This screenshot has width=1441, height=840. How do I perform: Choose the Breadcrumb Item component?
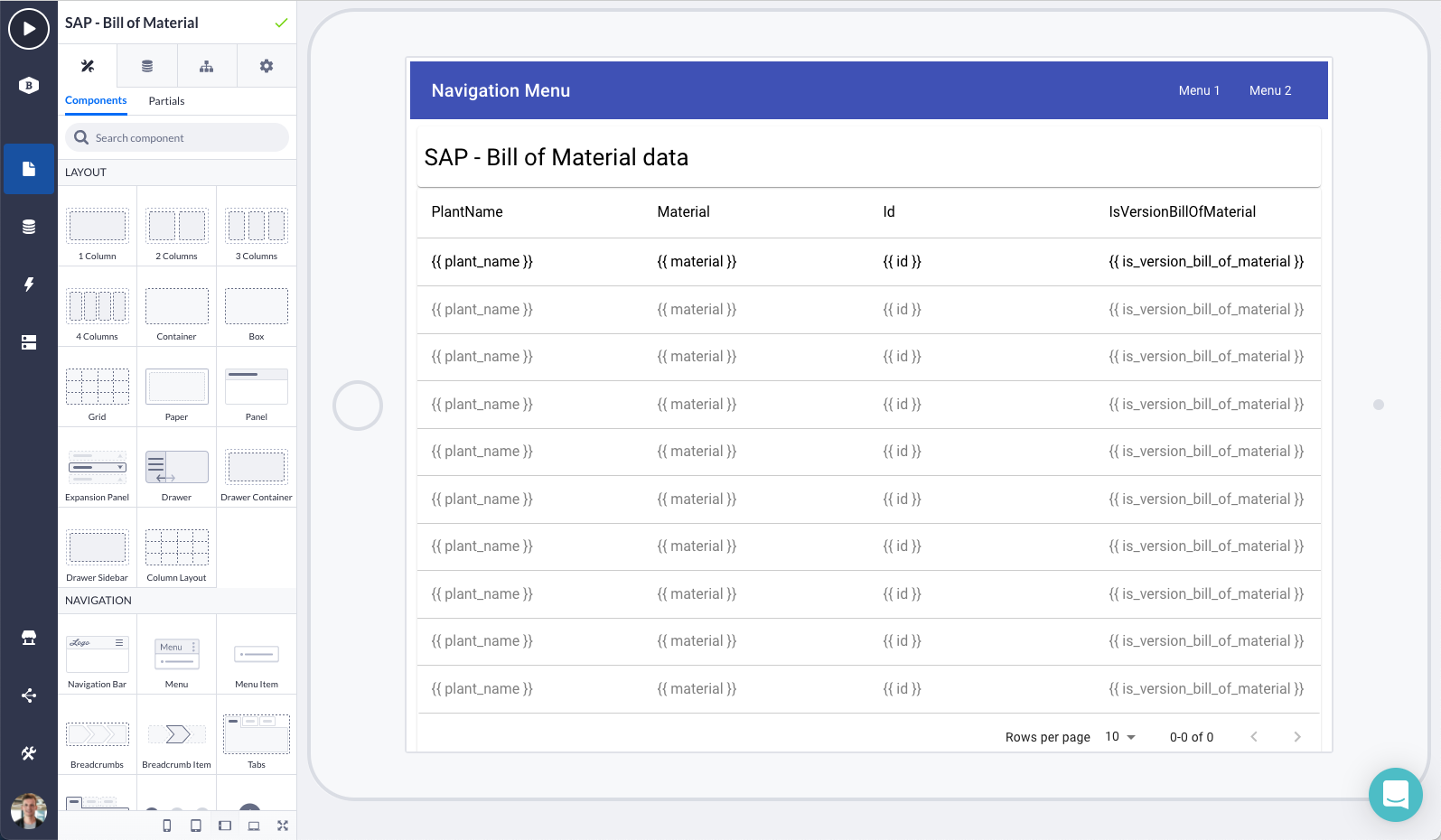[177, 734]
